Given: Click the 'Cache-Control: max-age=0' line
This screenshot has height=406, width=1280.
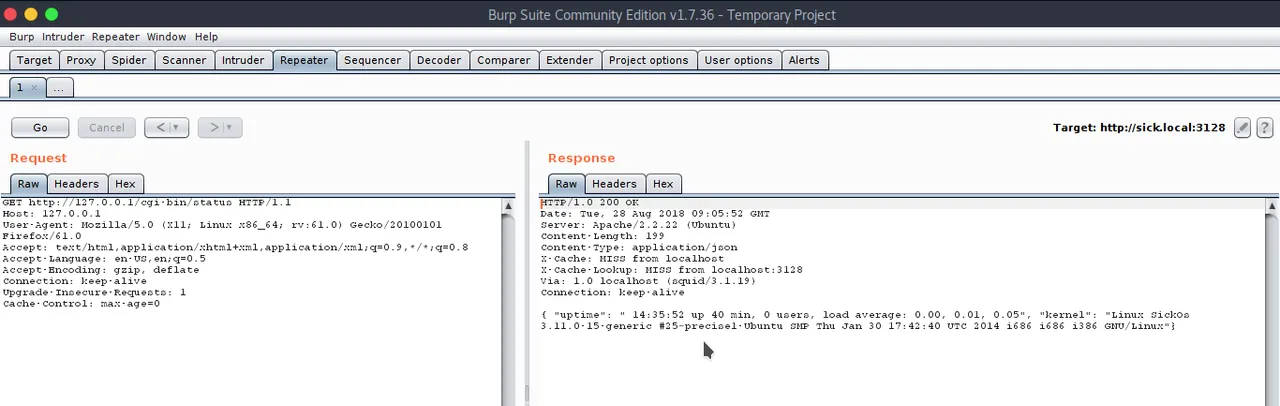Looking at the screenshot, I should 81,304.
